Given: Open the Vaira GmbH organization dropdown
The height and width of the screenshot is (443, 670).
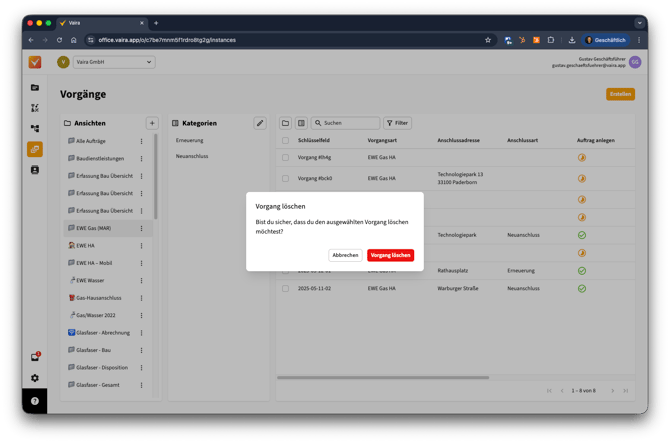Looking at the screenshot, I should [x=114, y=62].
